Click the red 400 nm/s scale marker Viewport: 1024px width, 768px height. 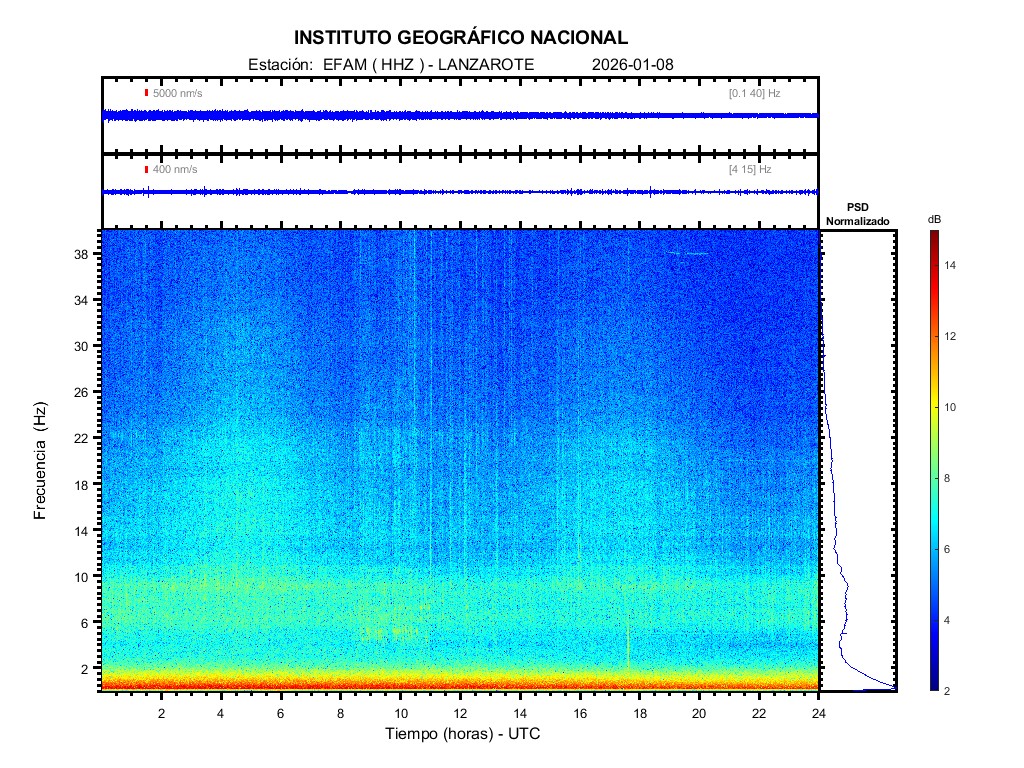pyautogui.click(x=147, y=169)
